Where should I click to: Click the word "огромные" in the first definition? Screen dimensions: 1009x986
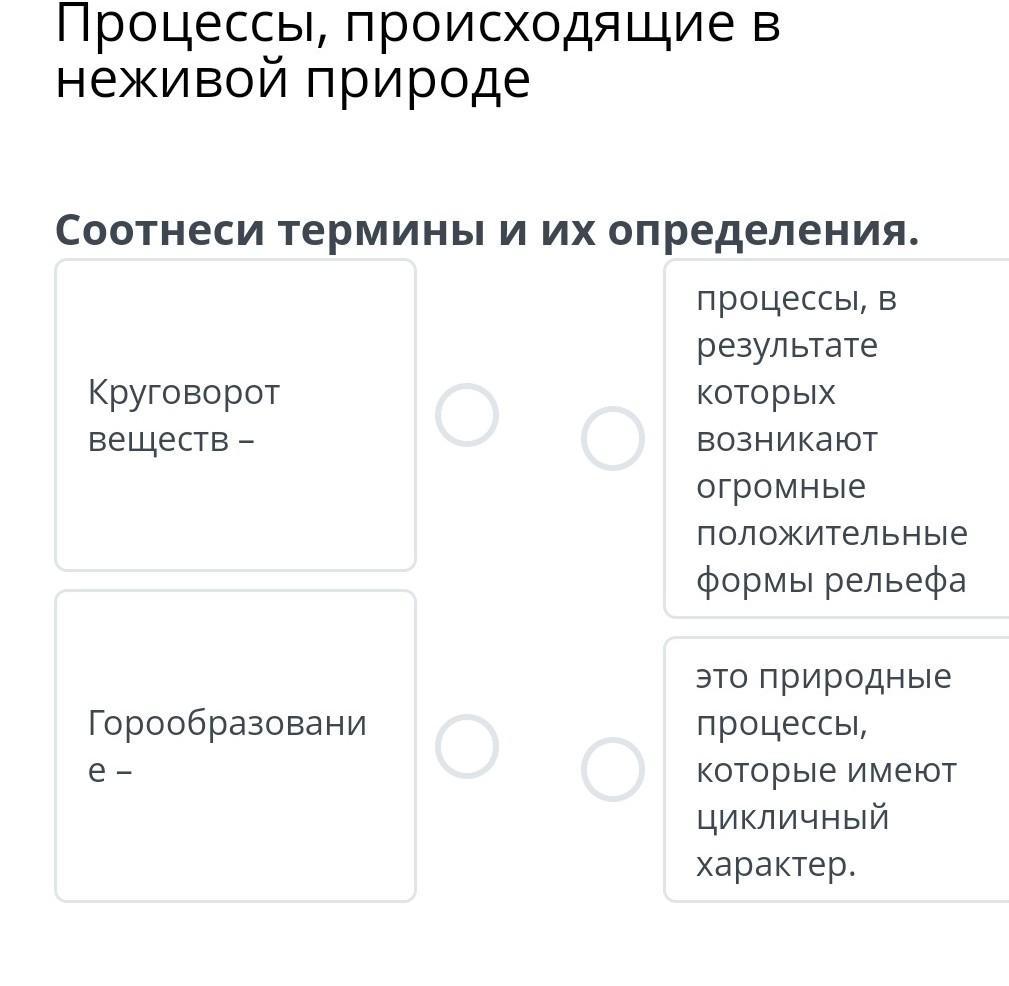click(781, 486)
